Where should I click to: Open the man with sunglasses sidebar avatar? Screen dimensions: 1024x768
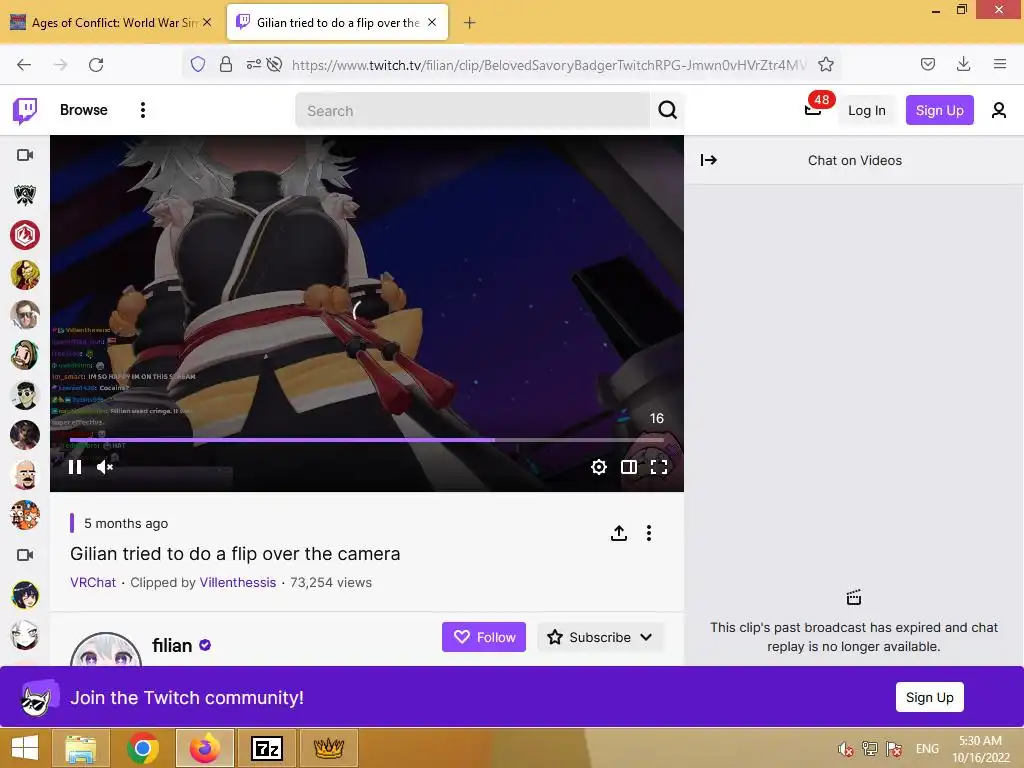point(25,315)
